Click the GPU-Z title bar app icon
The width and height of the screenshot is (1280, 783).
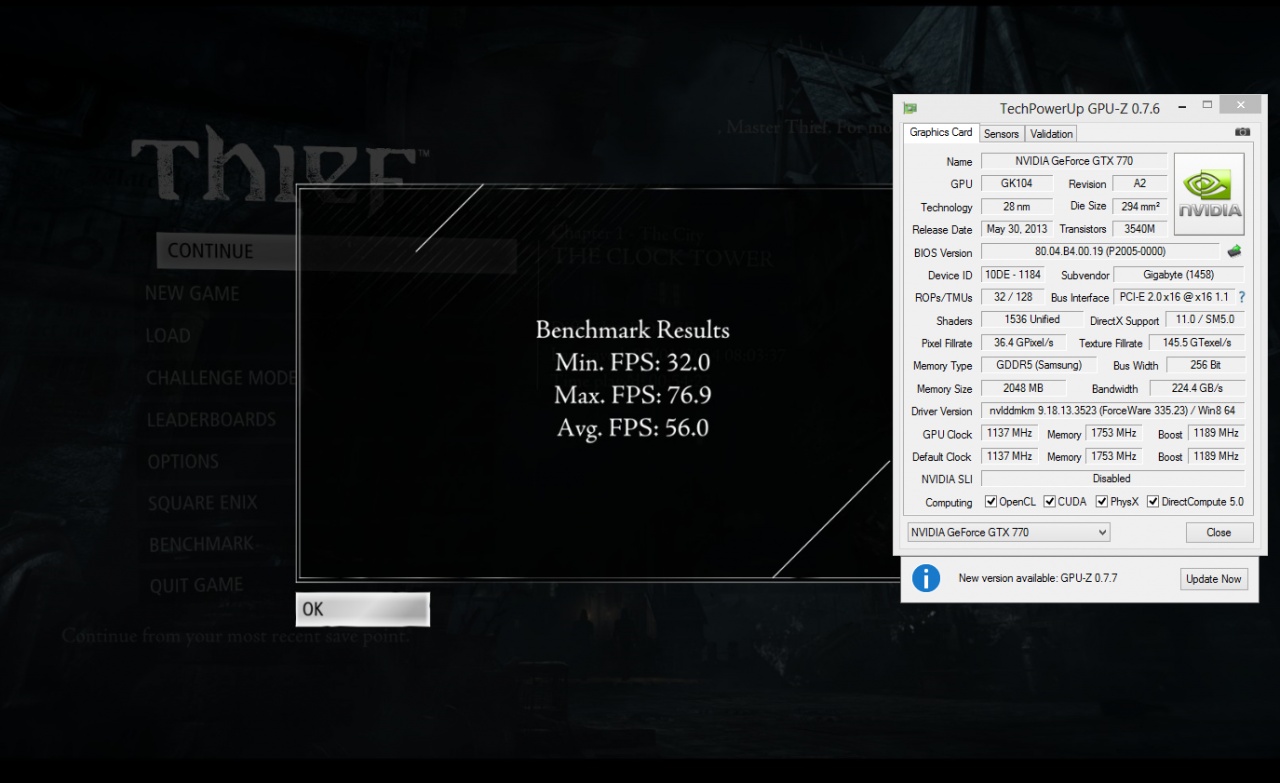910,108
